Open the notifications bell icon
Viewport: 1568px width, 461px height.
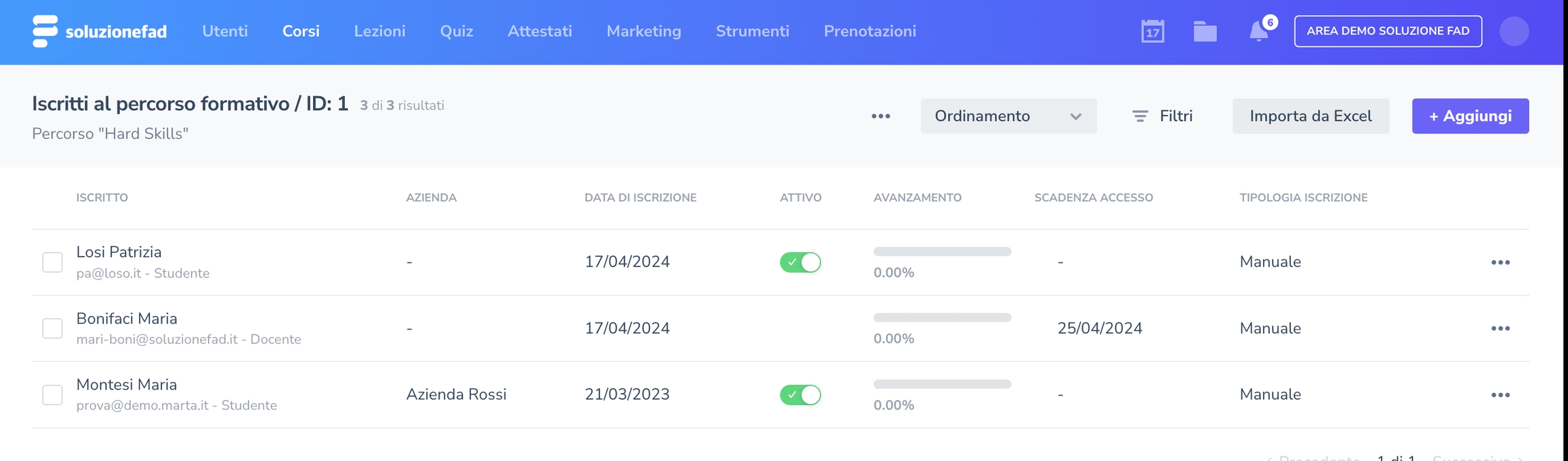[x=1258, y=31]
